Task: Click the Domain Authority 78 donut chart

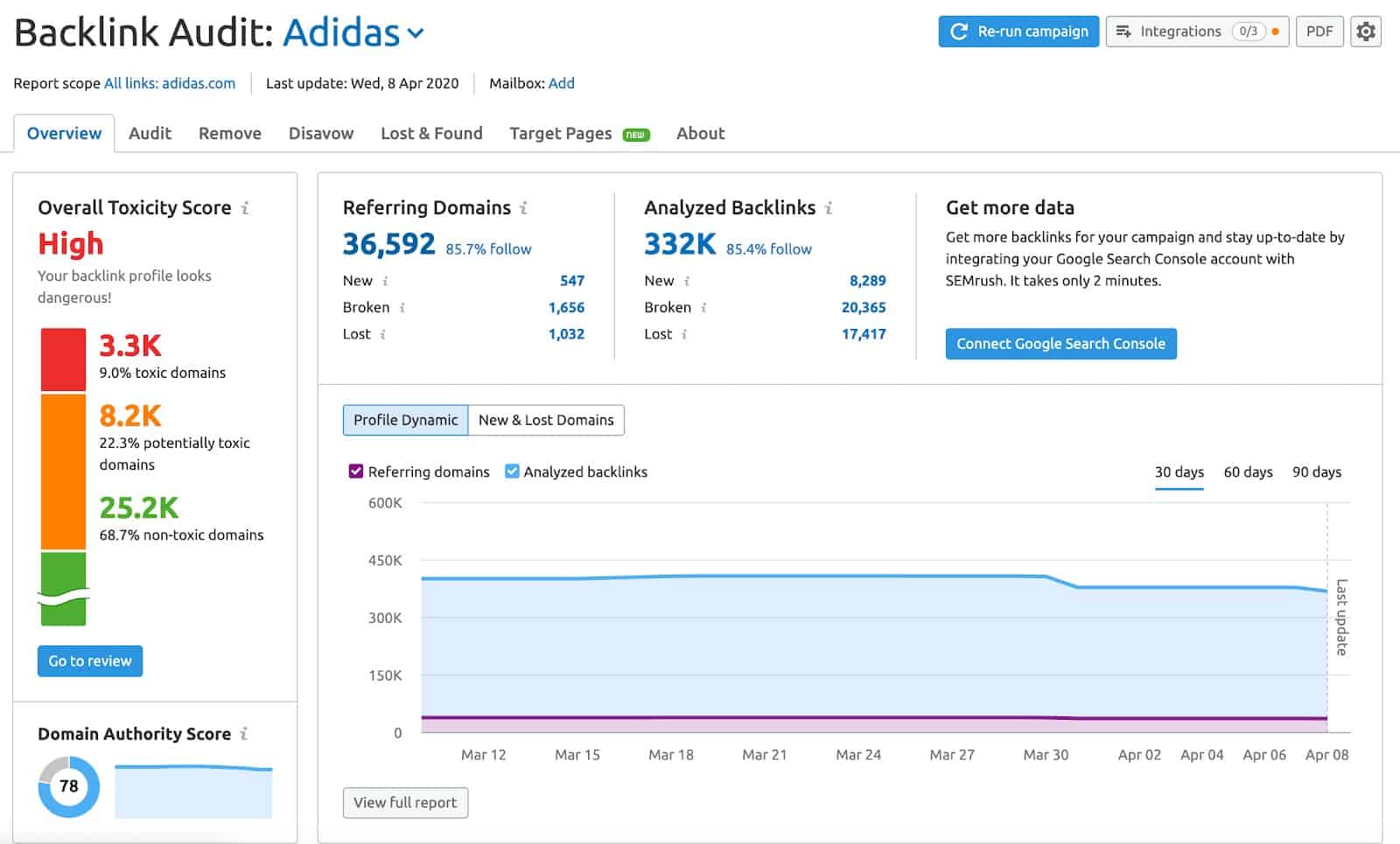Action: tap(68, 786)
